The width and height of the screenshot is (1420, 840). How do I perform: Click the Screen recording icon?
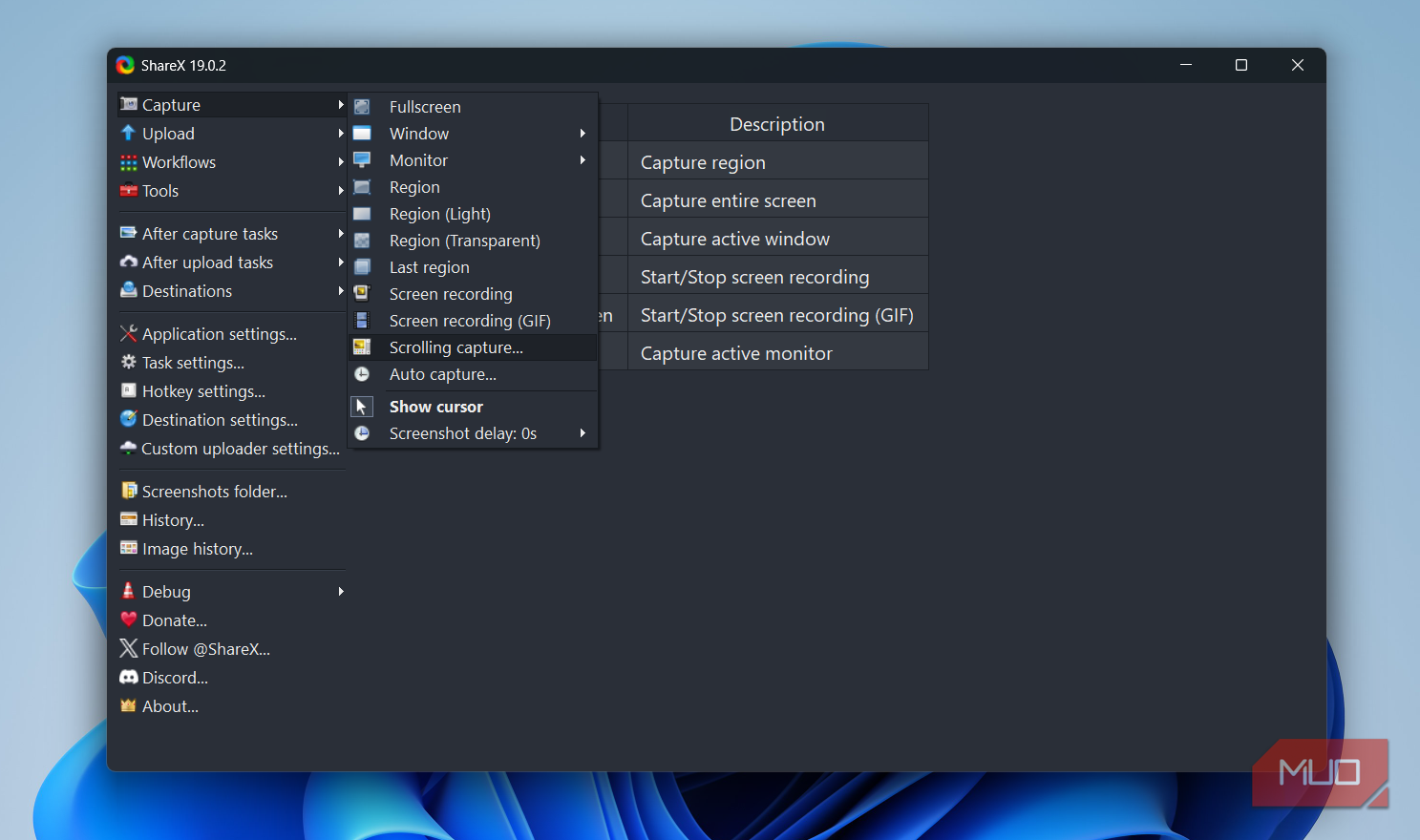pyautogui.click(x=362, y=294)
